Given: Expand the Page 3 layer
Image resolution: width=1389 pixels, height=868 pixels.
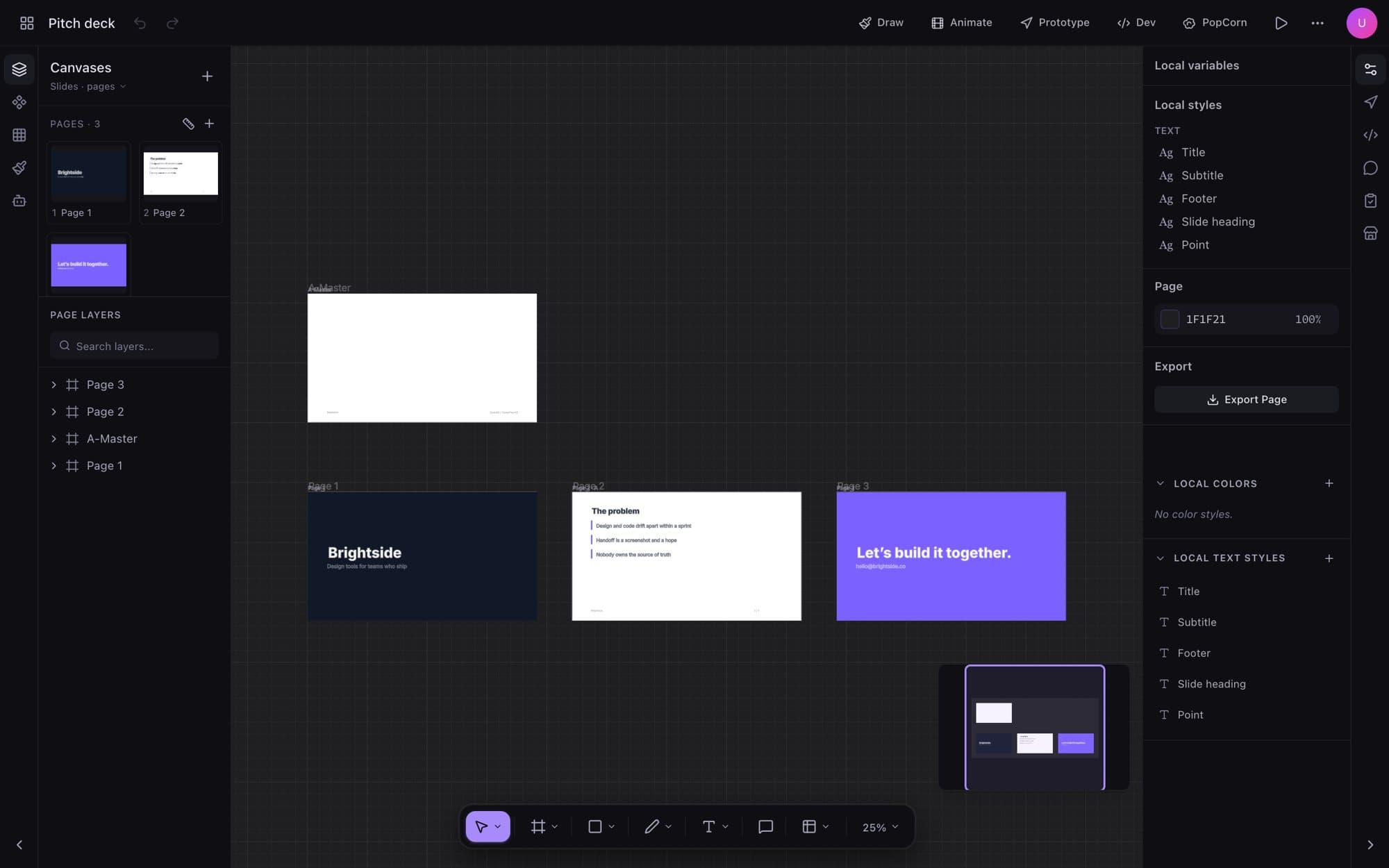Looking at the screenshot, I should coord(53,385).
